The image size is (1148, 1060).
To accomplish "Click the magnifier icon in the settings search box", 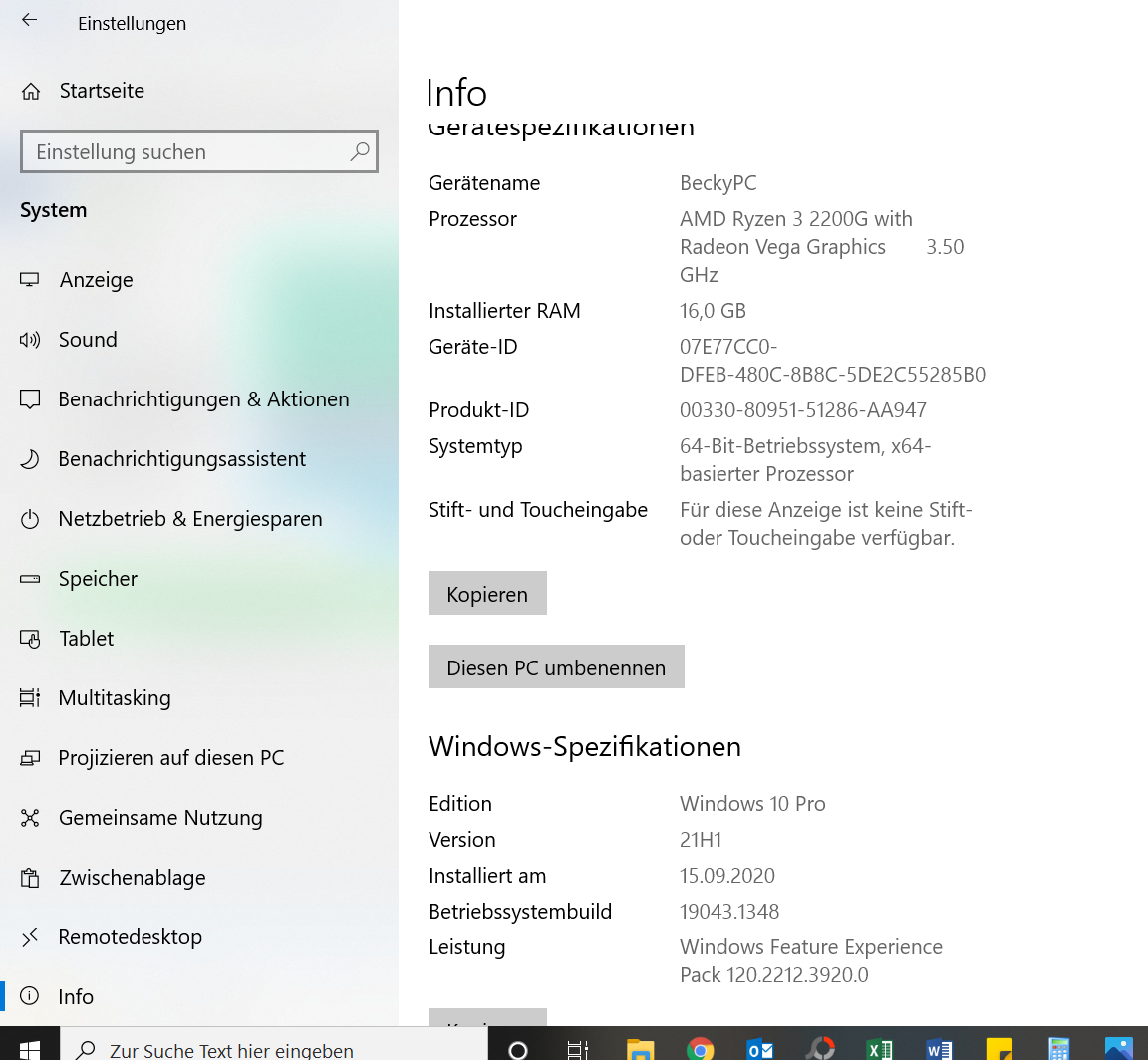I will 360,151.
